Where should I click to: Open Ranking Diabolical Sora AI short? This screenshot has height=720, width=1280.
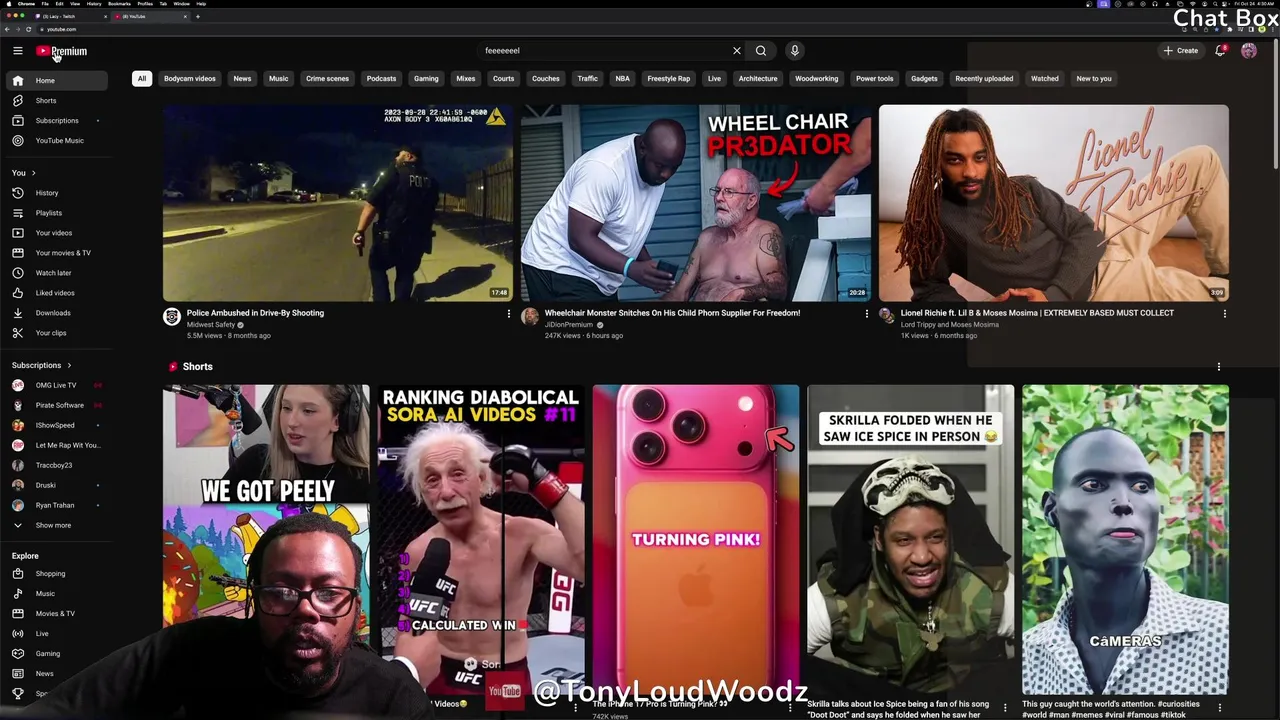(x=481, y=540)
